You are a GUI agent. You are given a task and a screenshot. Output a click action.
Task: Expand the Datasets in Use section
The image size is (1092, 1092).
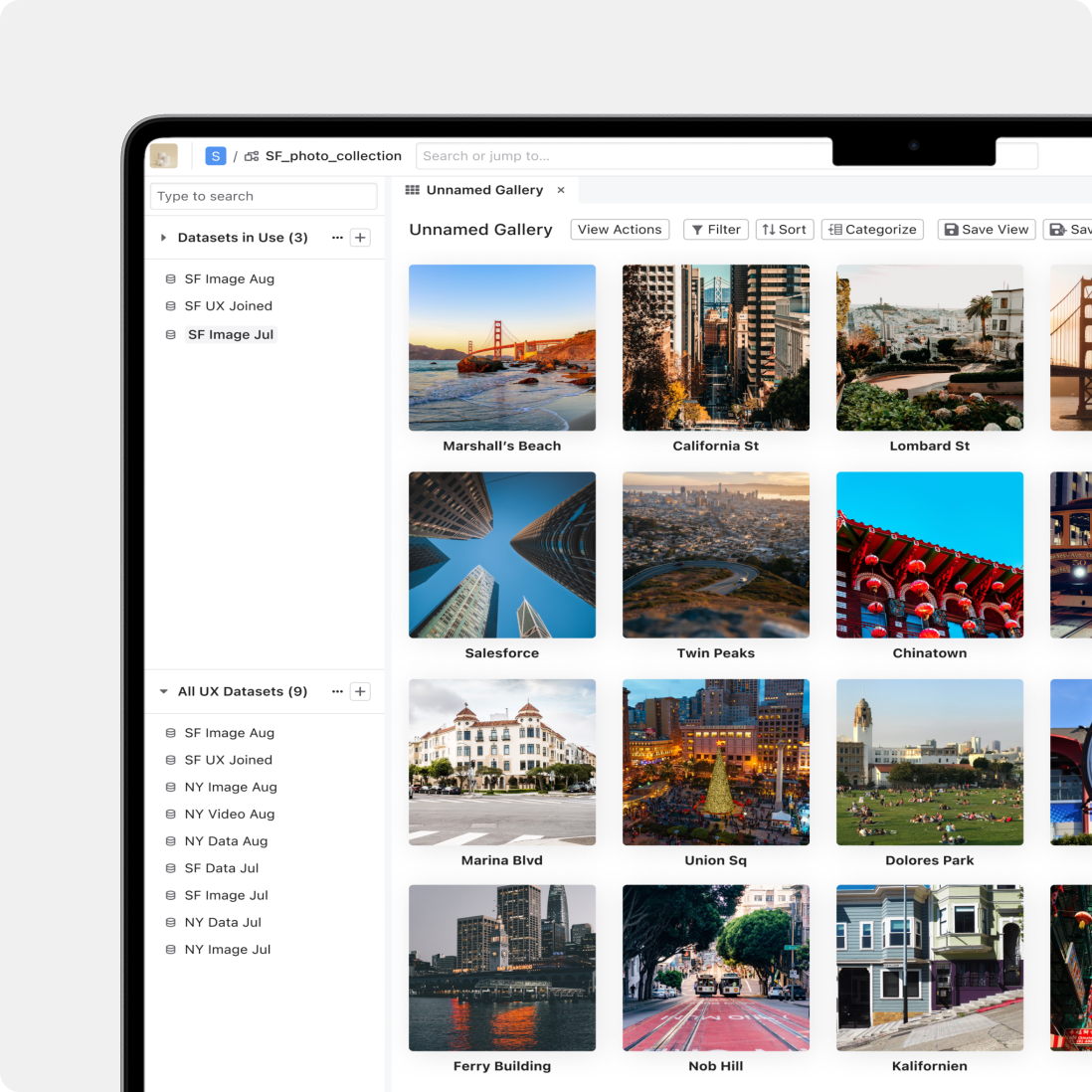163,238
